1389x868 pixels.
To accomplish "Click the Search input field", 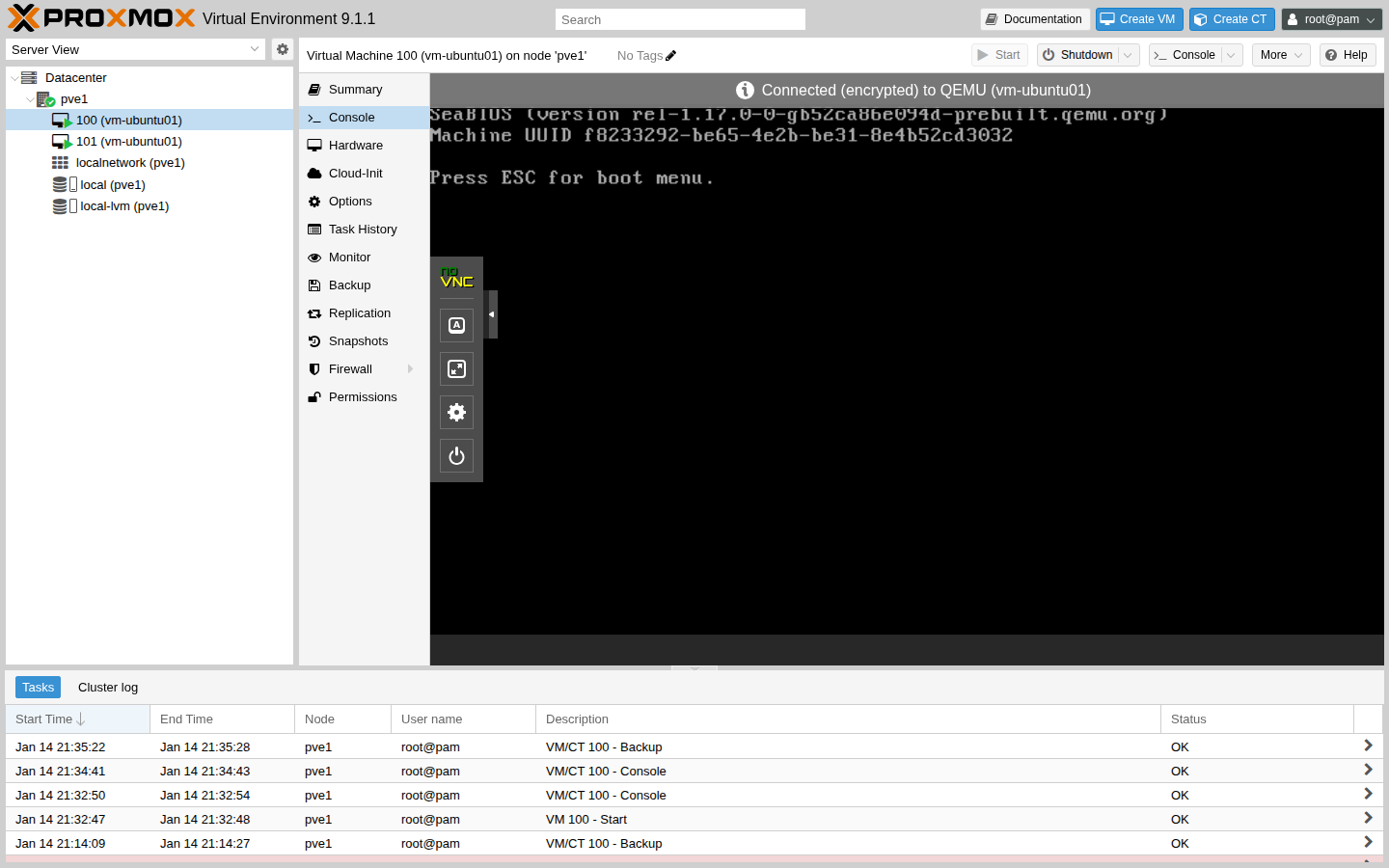I will pyautogui.click(x=679, y=18).
